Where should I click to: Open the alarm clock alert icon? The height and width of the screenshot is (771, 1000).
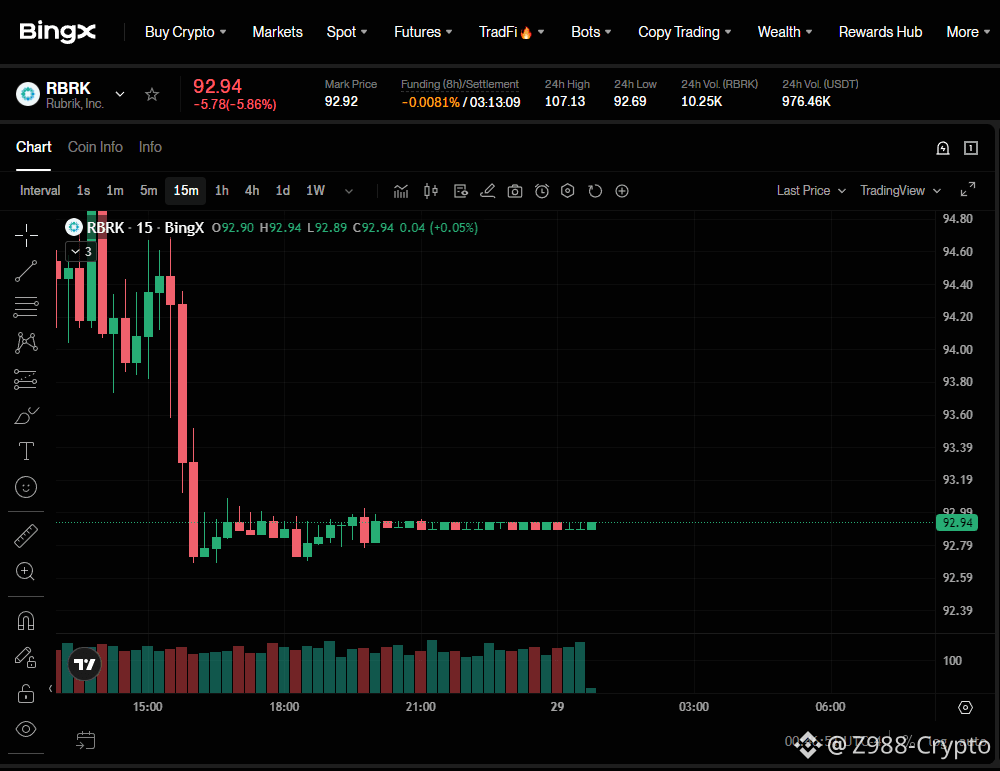point(541,191)
